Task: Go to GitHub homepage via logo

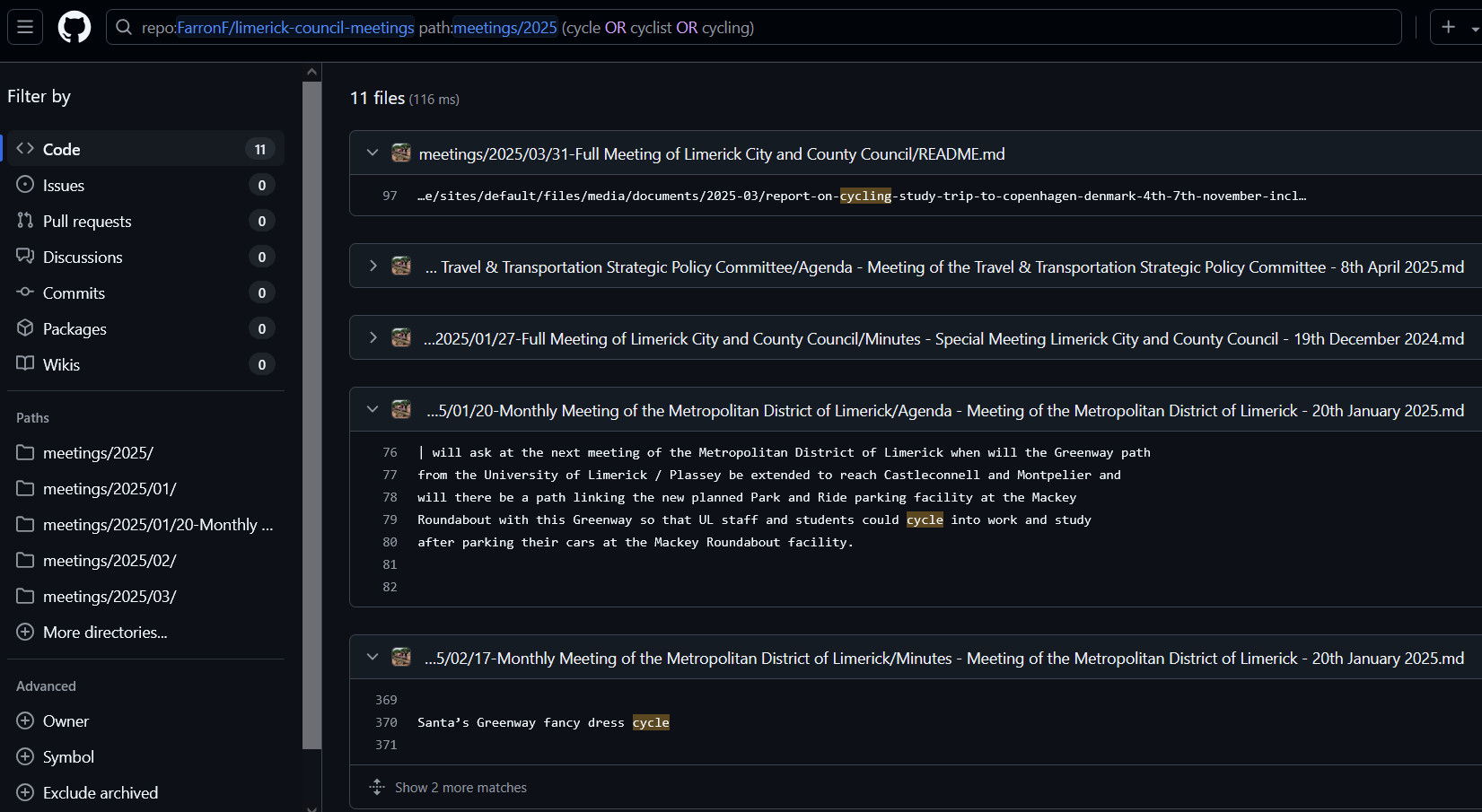Action: 75,27
